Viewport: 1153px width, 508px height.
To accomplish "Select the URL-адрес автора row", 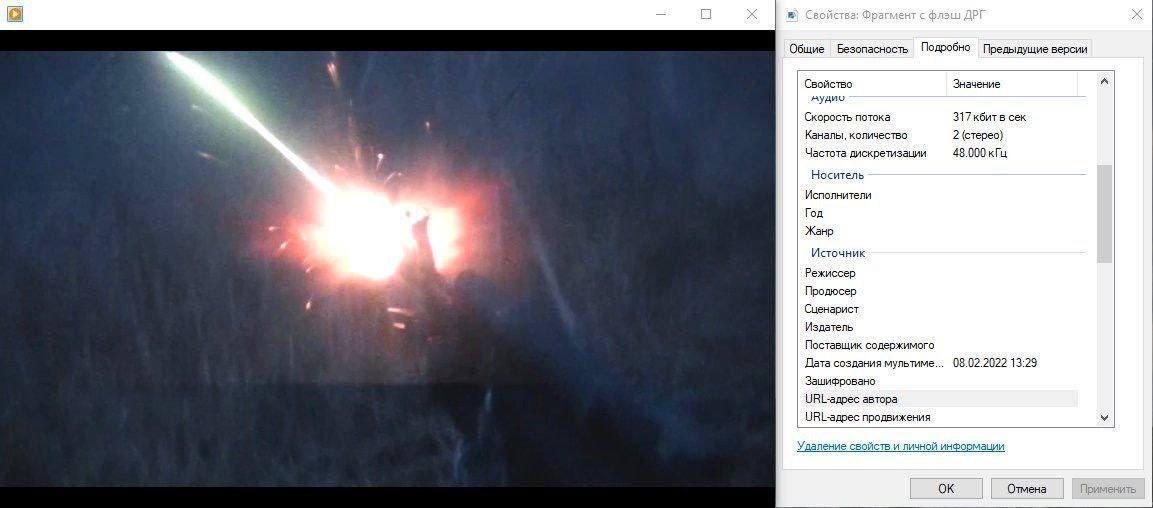I will 940,399.
